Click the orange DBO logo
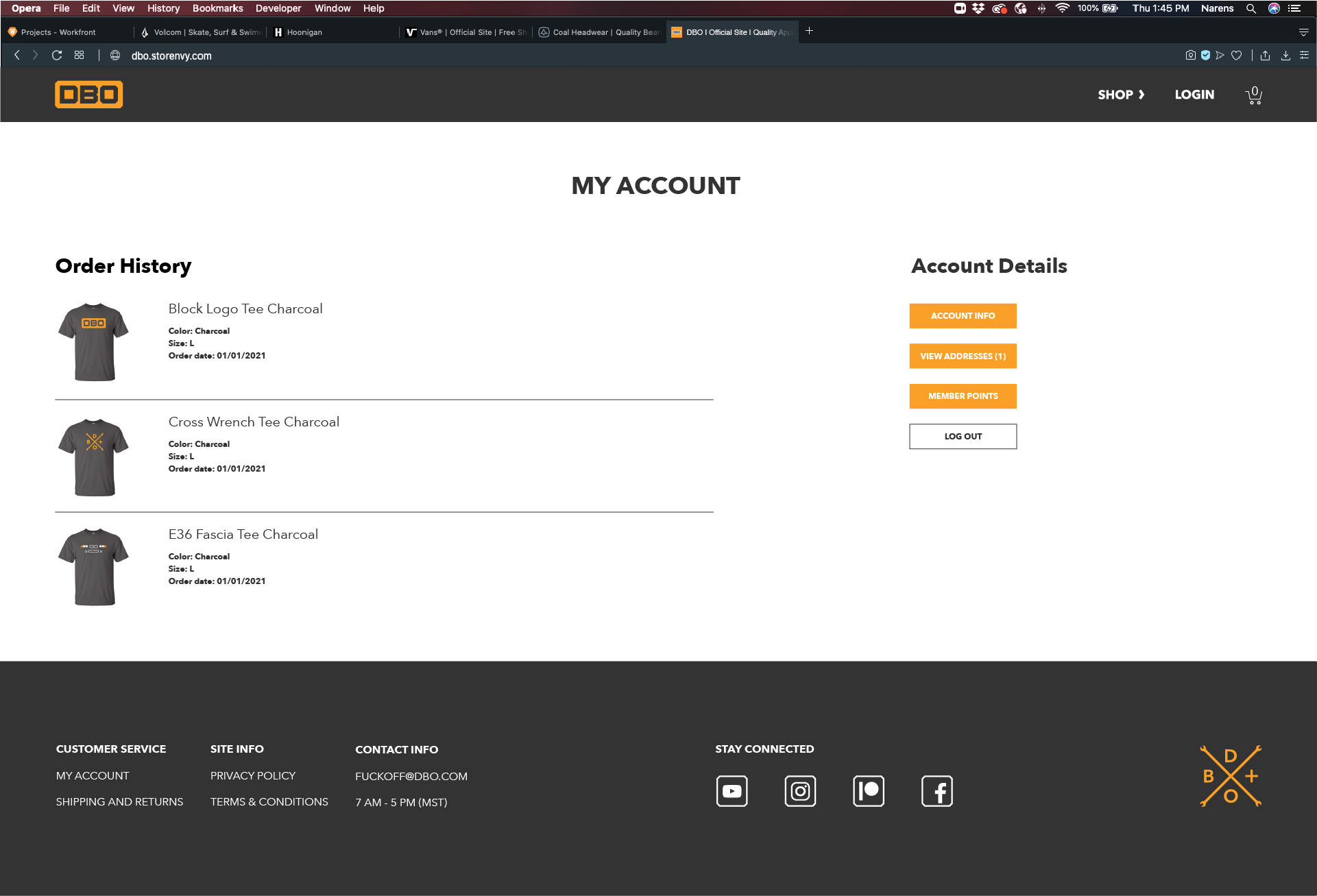This screenshot has height=896, width=1317. pyautogui.click(x=89, y=95)
